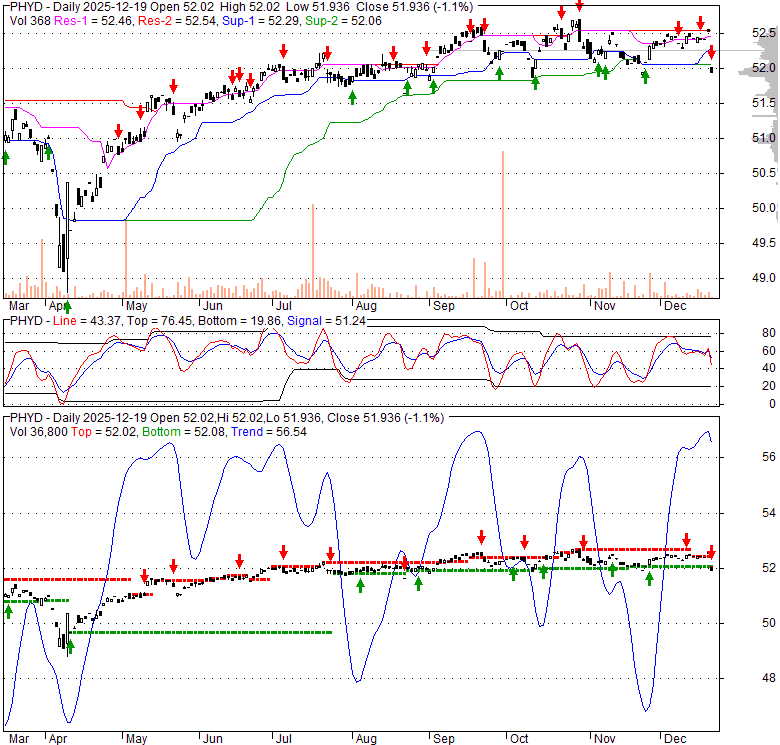The width and height of the screenshot is (780, 745).
Task: Click the 50.0 price level on the right axis
Action: pyautogui.click(x=765, y=208)
